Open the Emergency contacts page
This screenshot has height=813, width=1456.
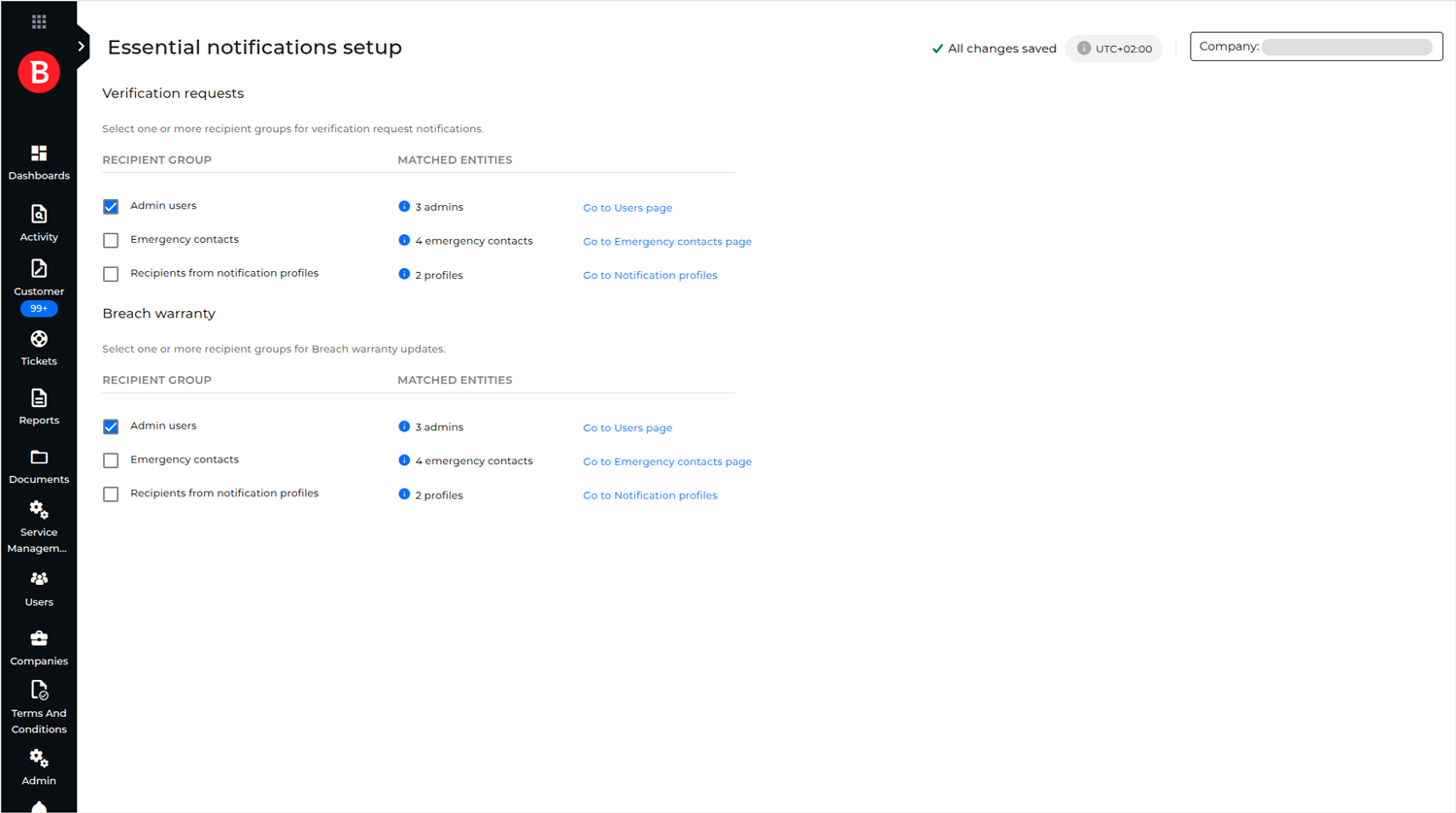667,241
